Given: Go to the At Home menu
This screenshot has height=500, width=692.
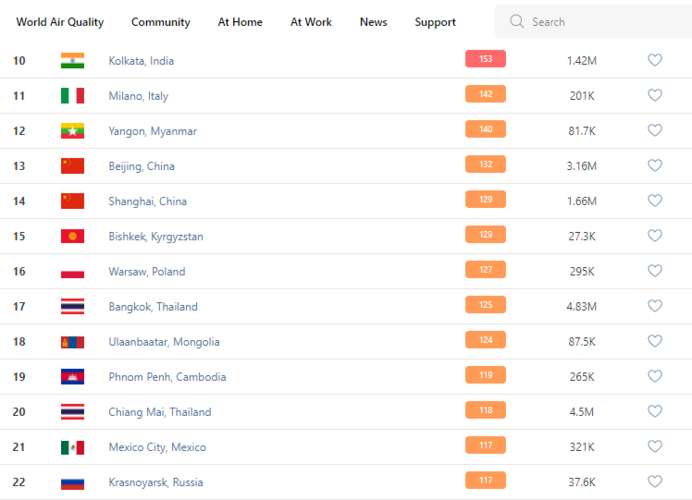Looking at the screenshot, I should (240, 22).
